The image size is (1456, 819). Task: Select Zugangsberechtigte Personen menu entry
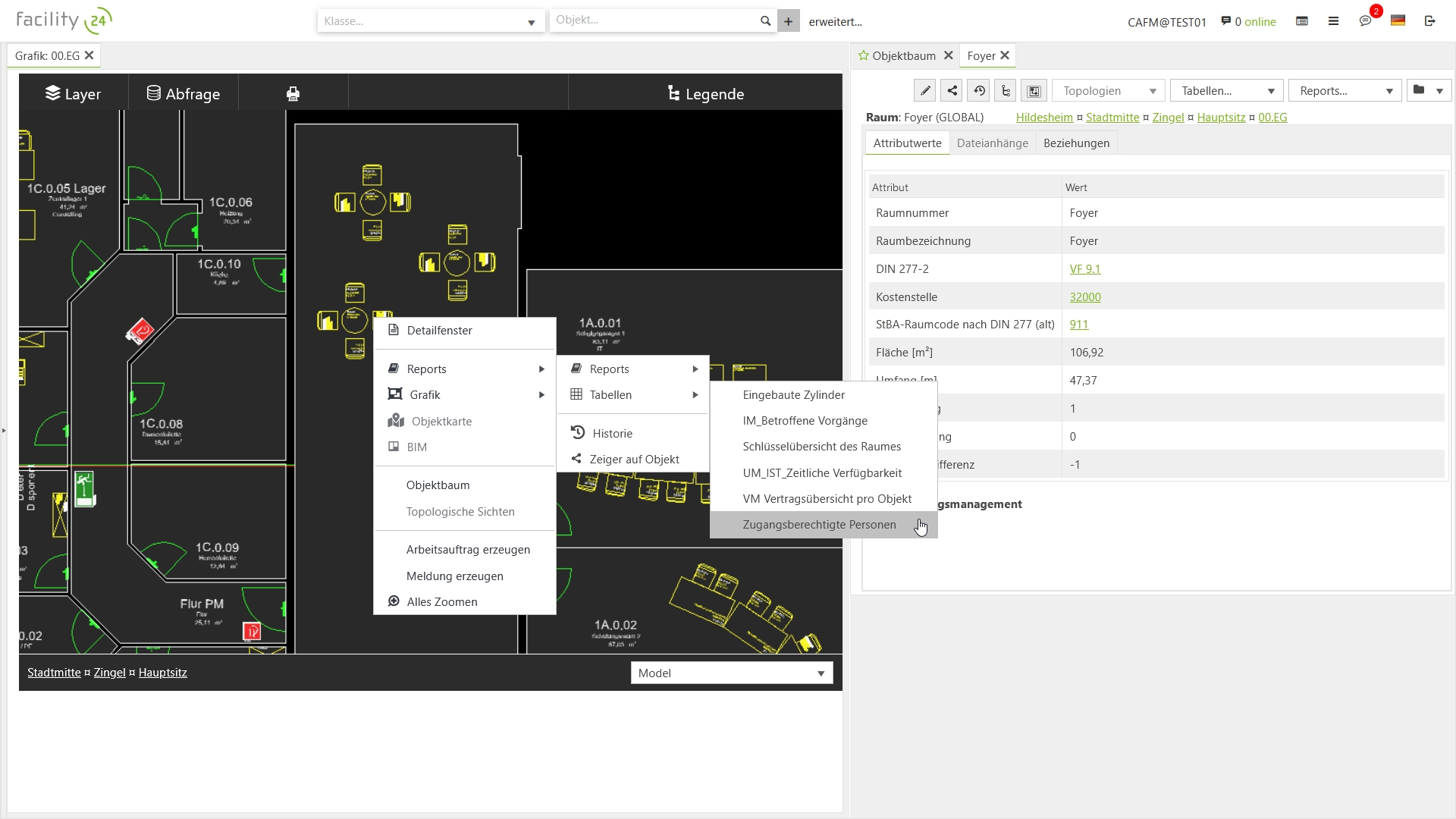[819, 525]
